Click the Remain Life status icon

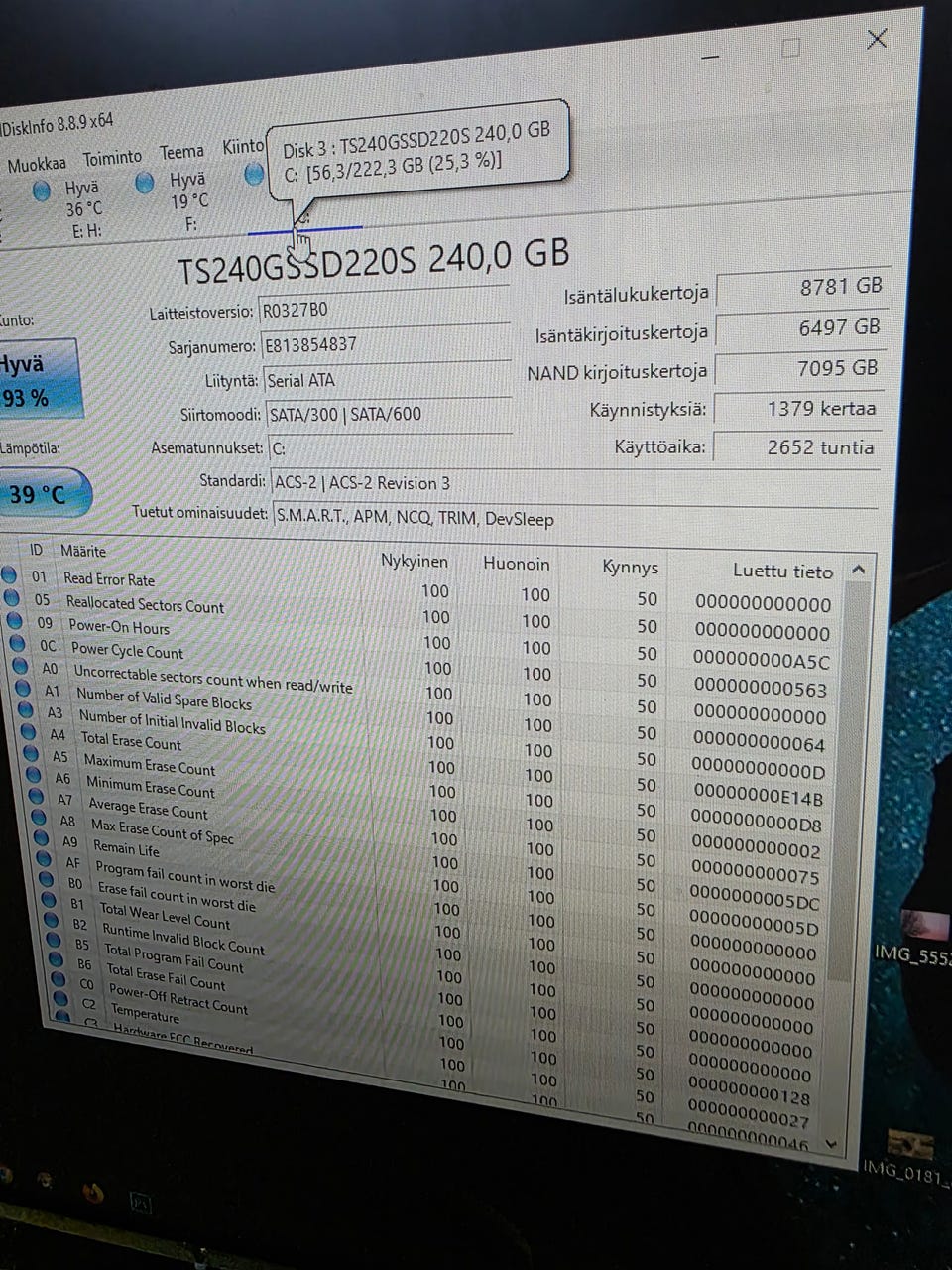tap(43, 837)
